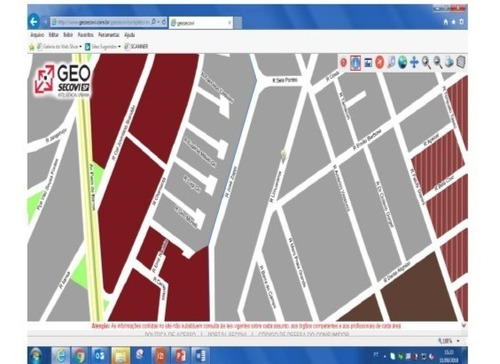Click the add to favorites bar star icon

click(32, 47)
